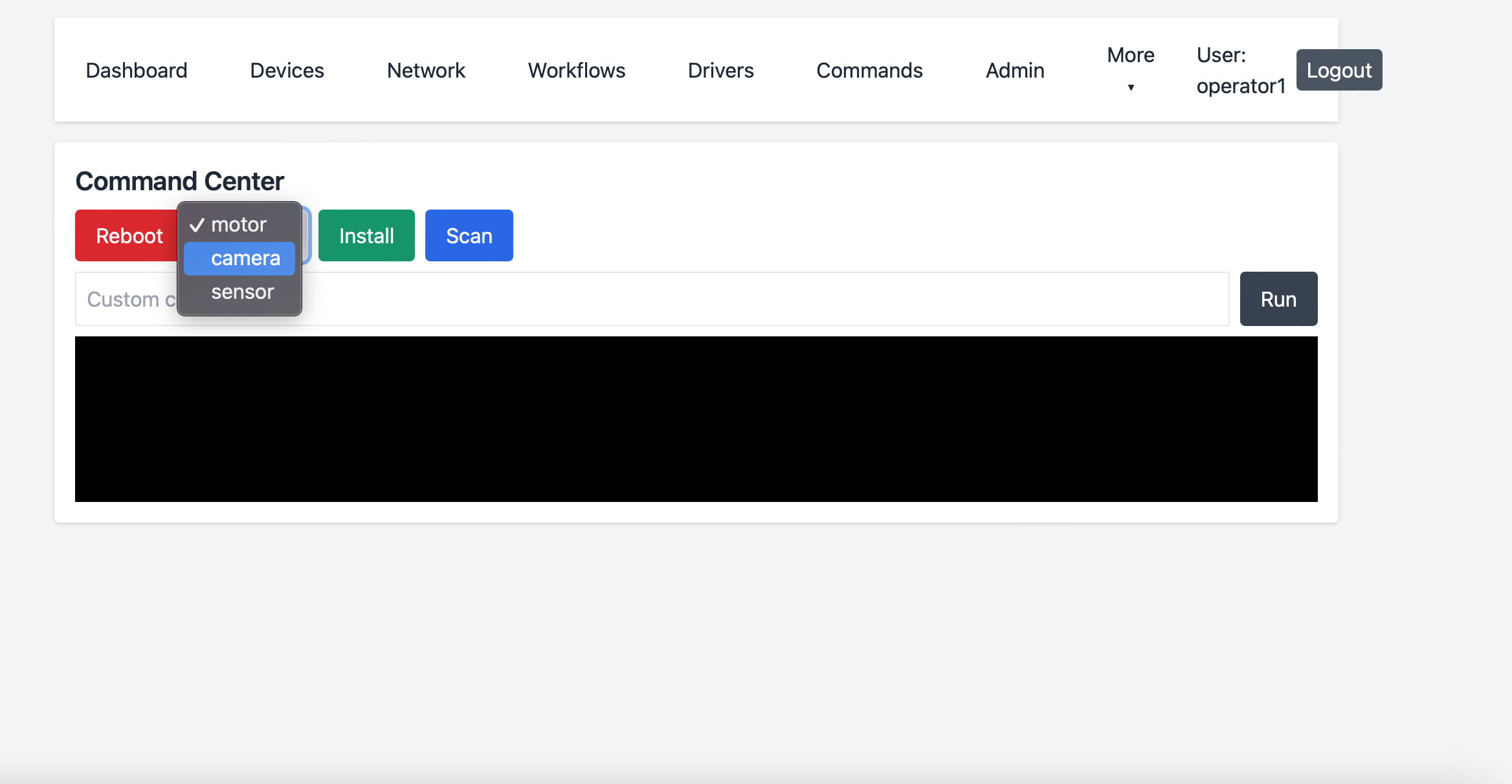
Task: Click the Command Center heading
Action: [179, 181]
